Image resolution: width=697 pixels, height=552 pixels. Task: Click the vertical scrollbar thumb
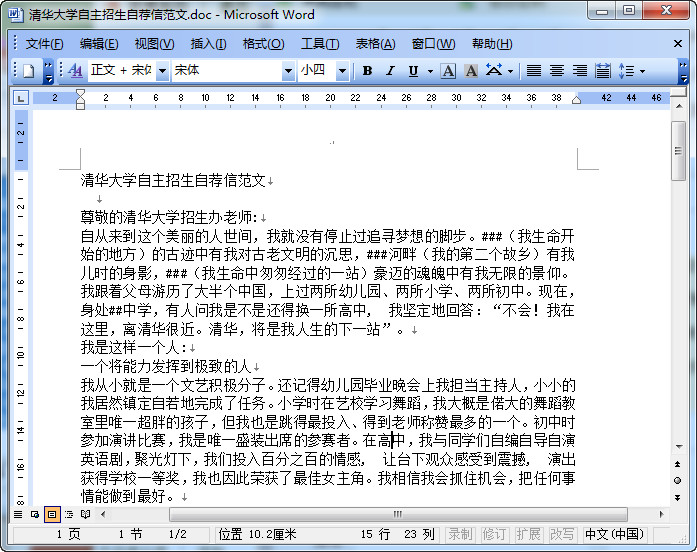[679, 151]
